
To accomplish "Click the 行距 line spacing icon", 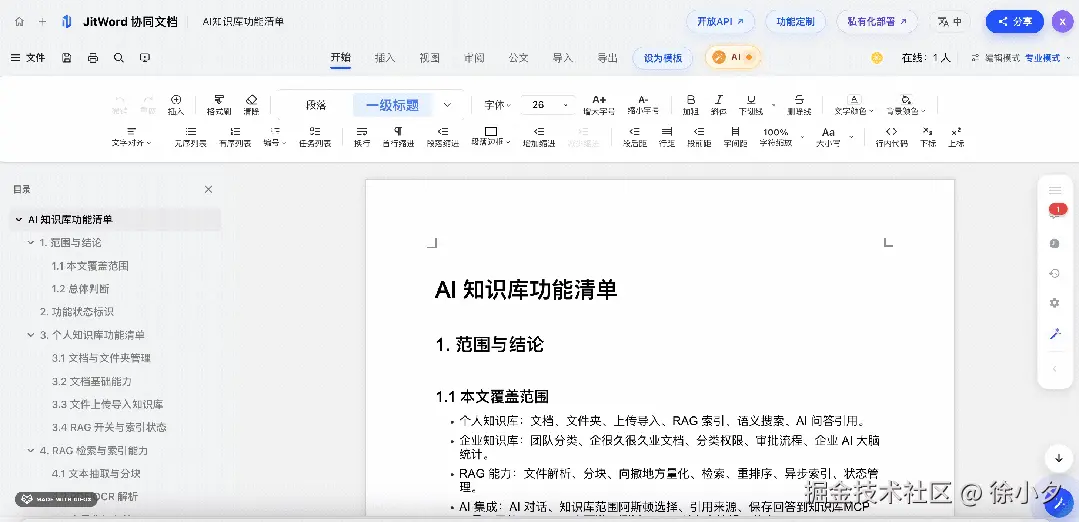I will click(x=667, y=136).
